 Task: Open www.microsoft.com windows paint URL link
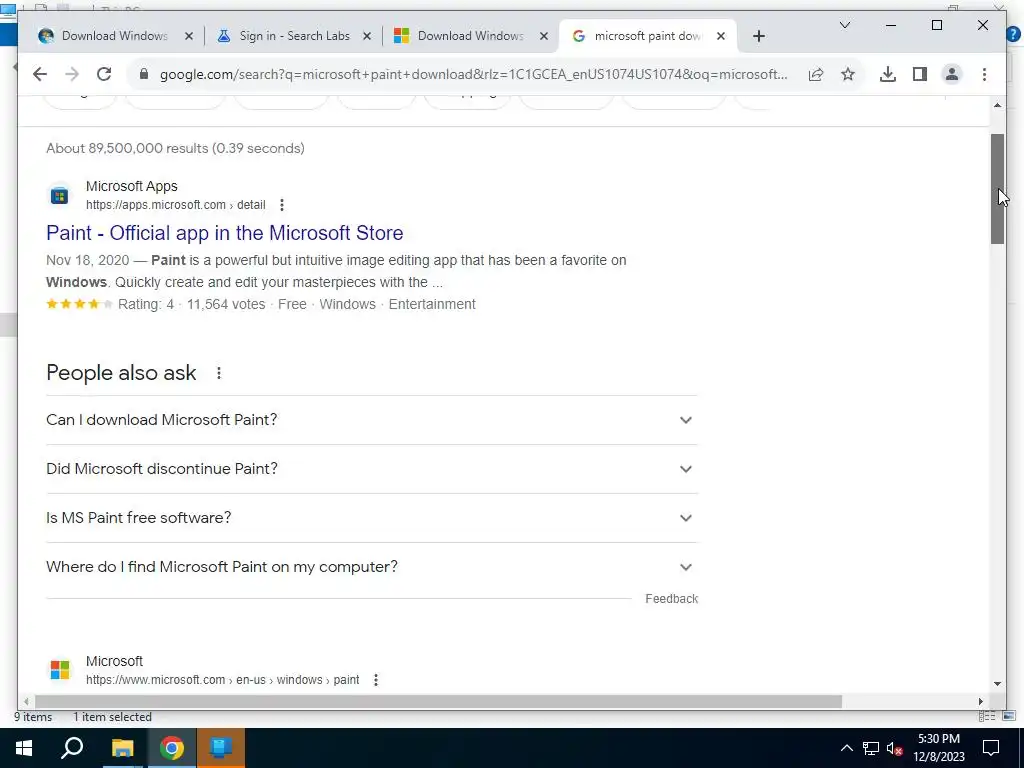click(222, 680)
